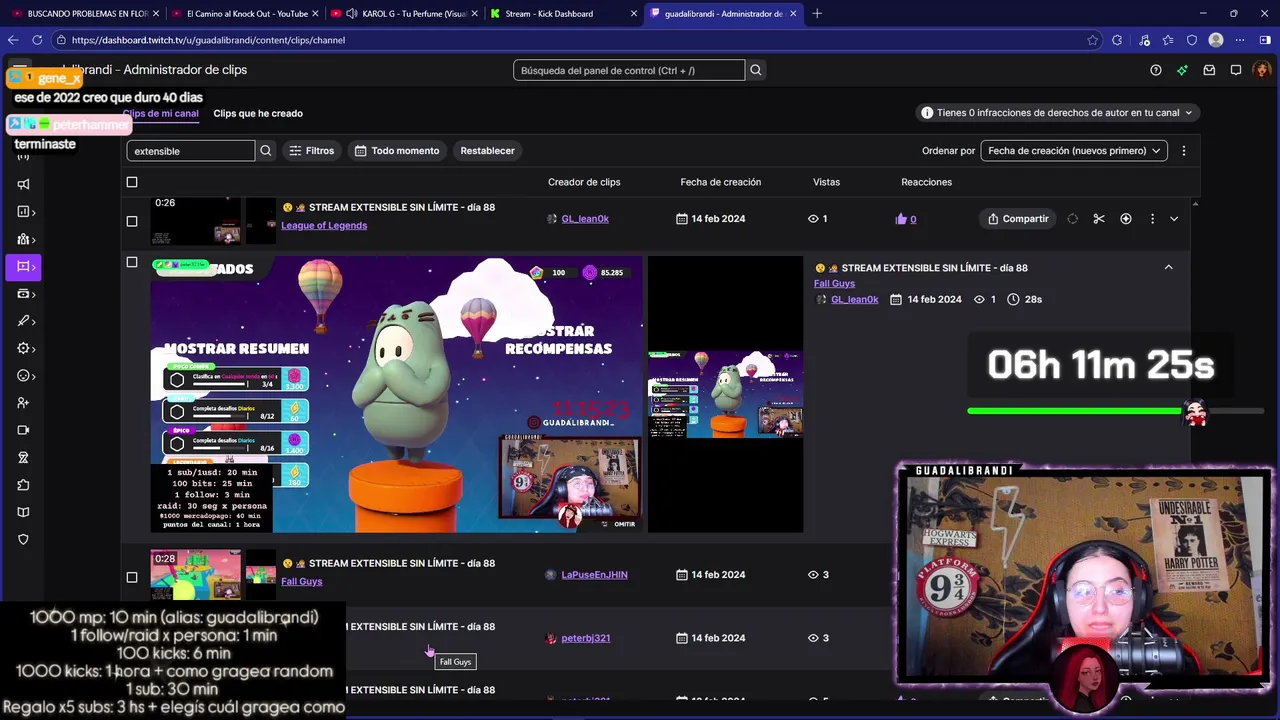Switch to Clips de mi canal tab
This screenshot has width=1280, height=720.
[161, 113]
